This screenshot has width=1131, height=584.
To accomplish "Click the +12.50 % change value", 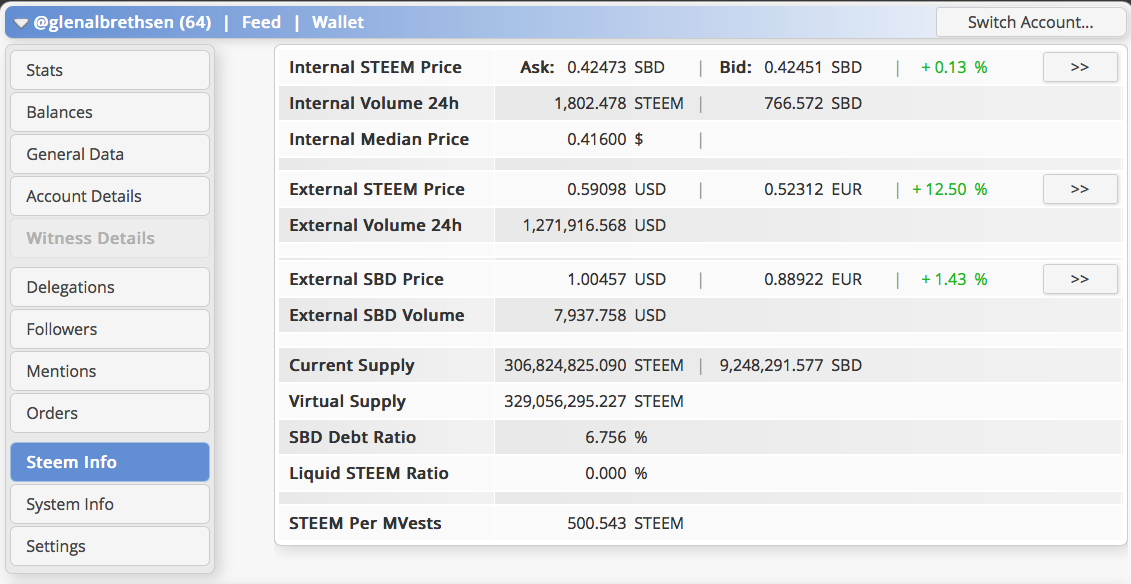I will point(950,189).
